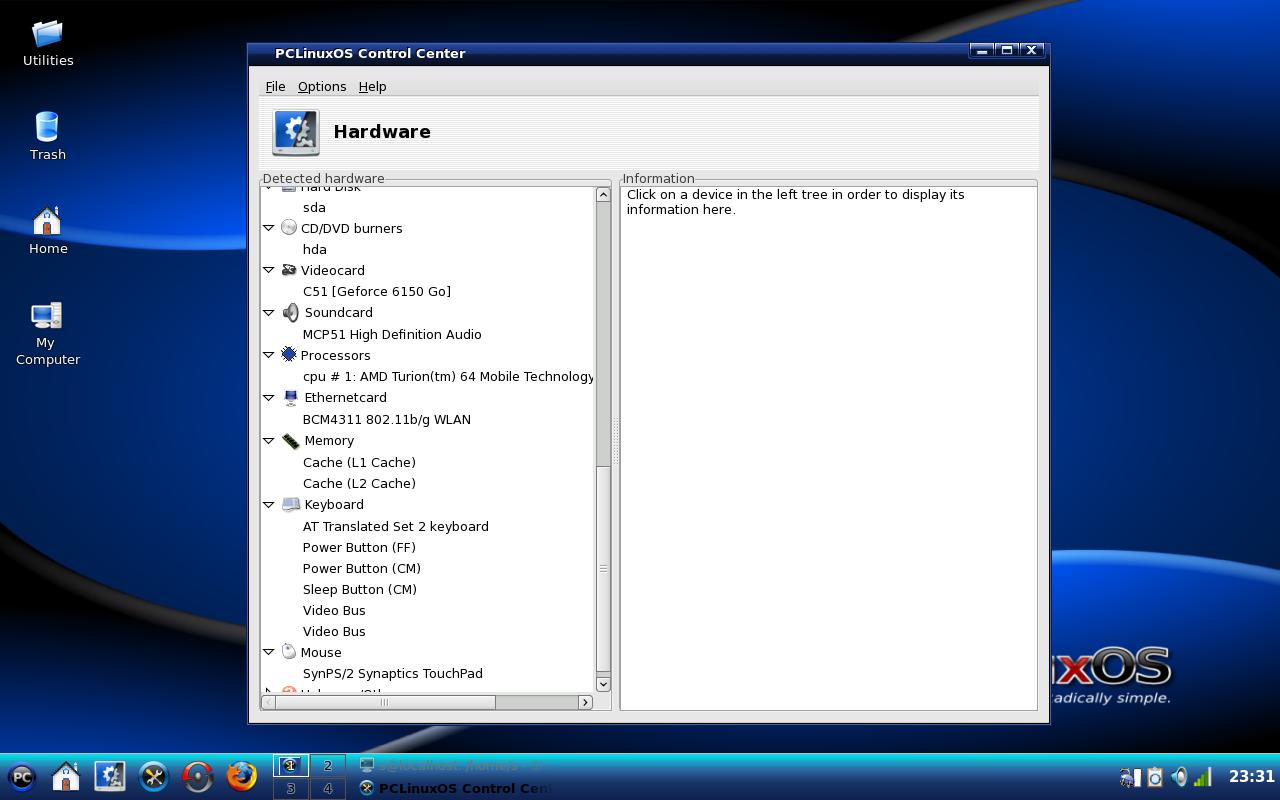
Task: Click the 23:31 clock in the taskbar
Action: 1251,777
